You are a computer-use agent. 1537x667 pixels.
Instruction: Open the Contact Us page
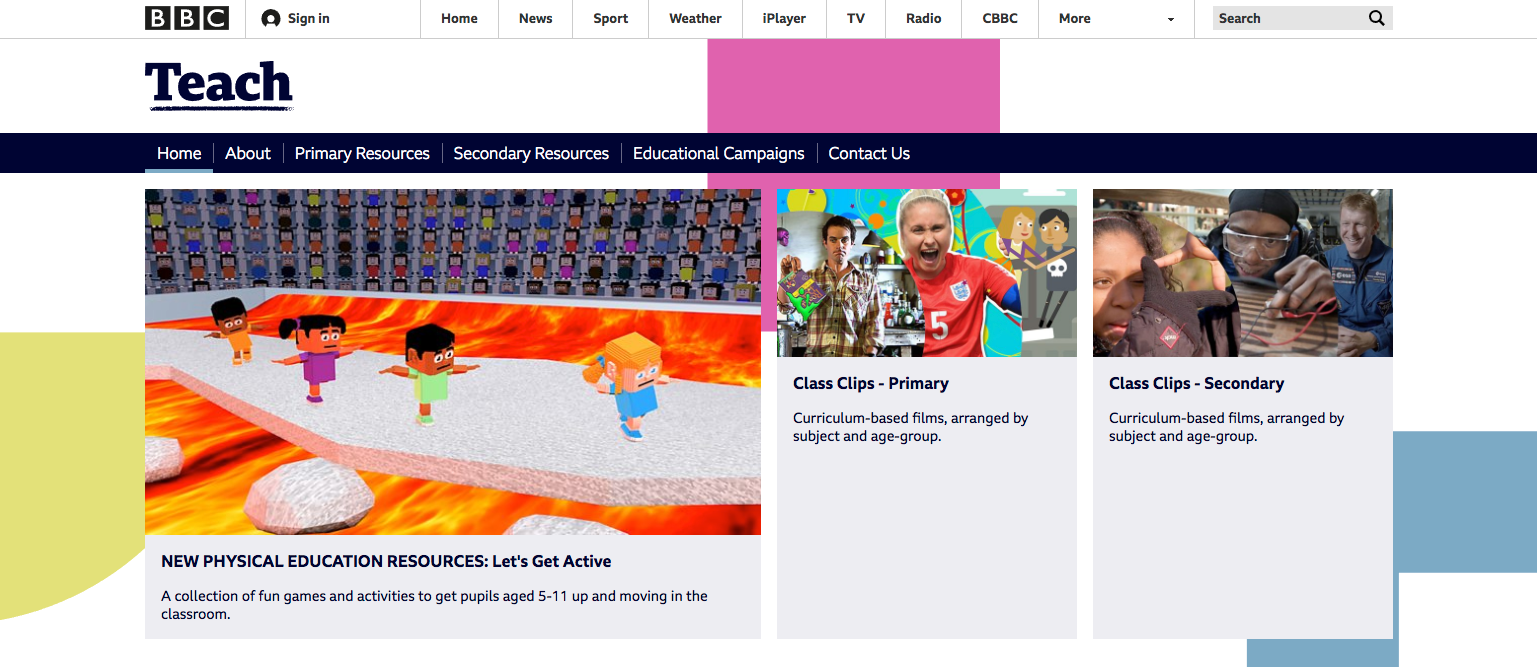click(869, 153)
